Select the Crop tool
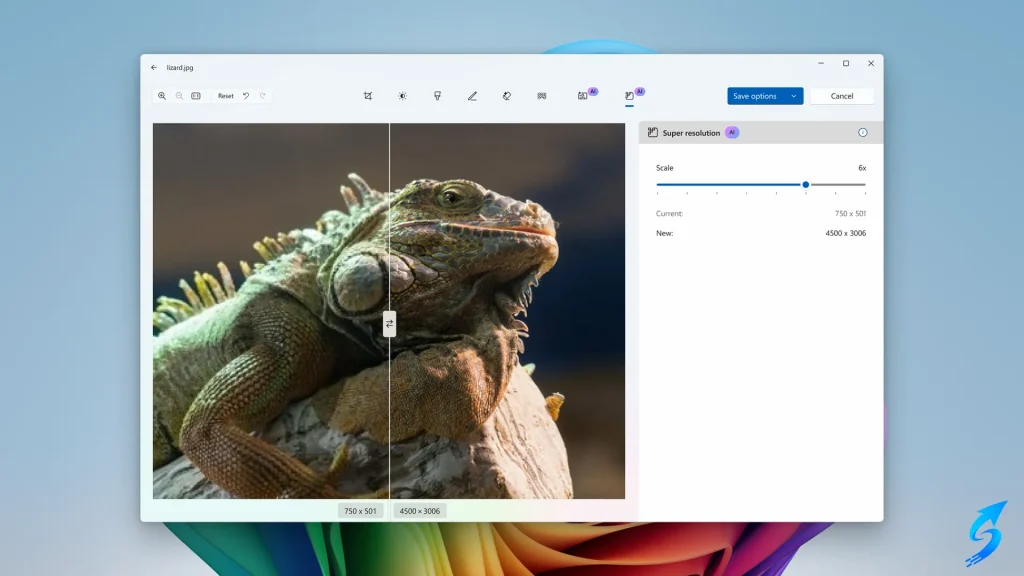 (368, 96)
